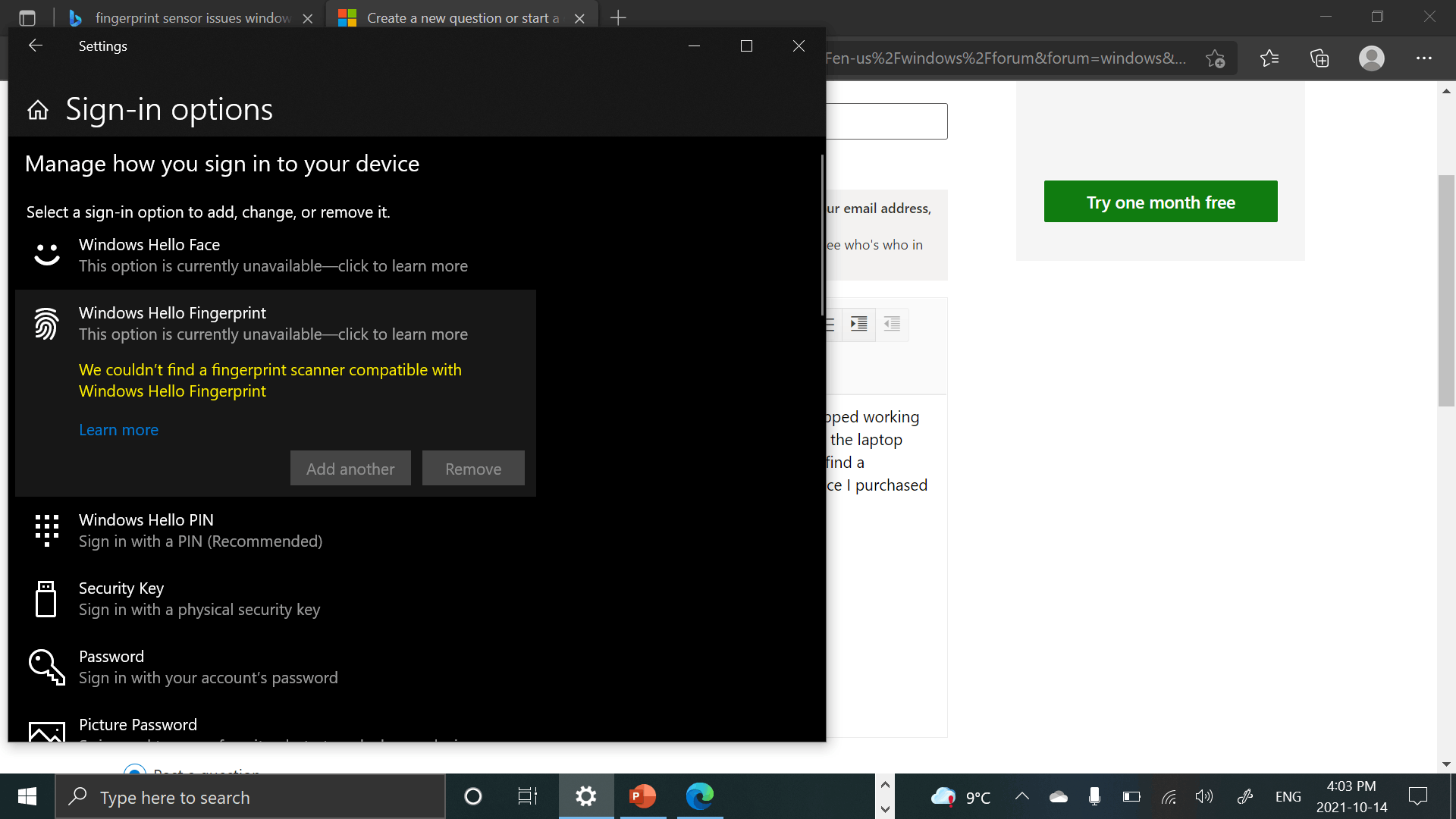Click the taskbar toolbar down arrow
Image resolution: width=1456 pixels, height=819 pixels.
pos(885,809)
